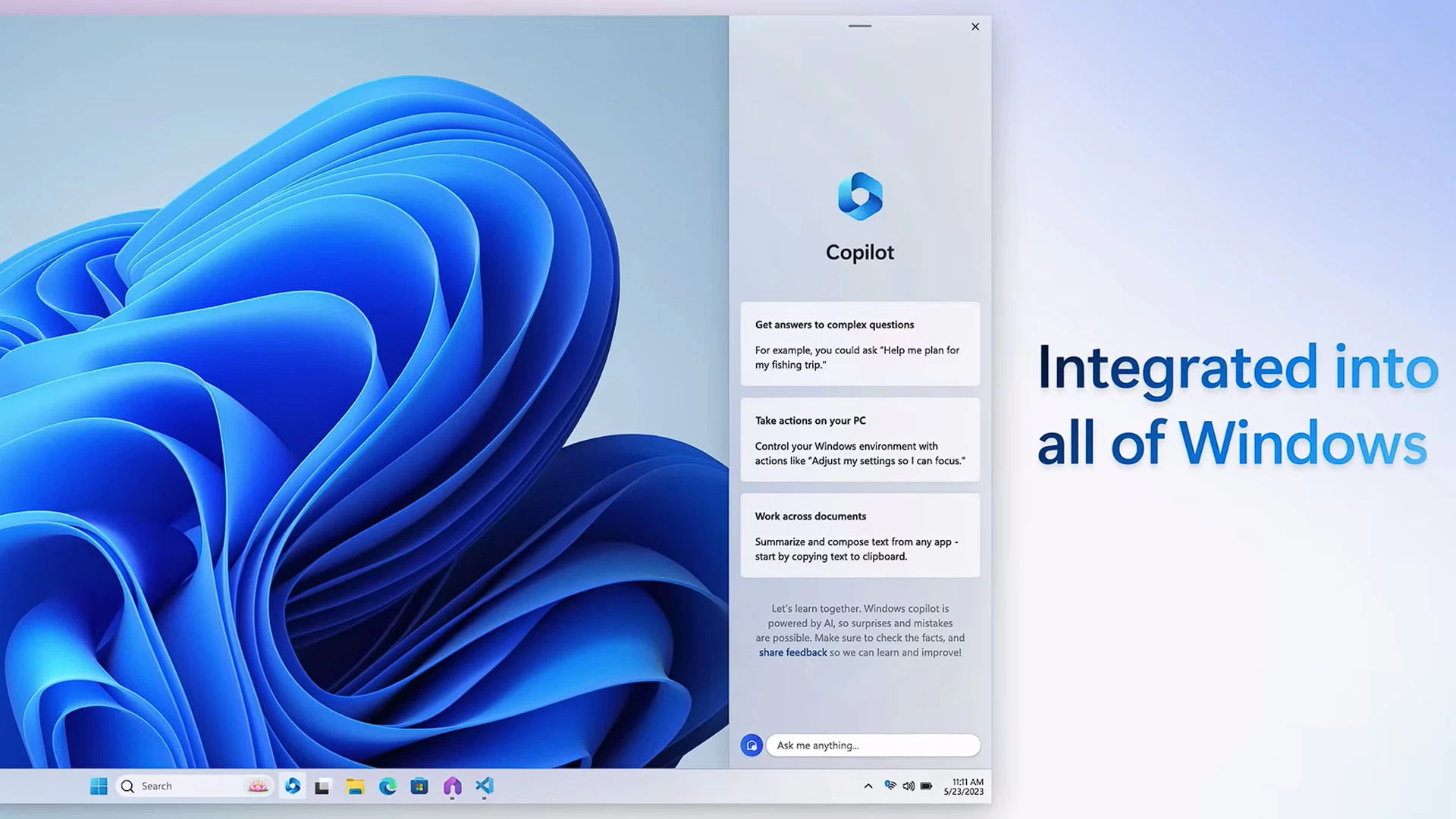Launch File Explorer from taskbar
The height and width of the screenshot is (819, 1456).
tap(355, 786)
